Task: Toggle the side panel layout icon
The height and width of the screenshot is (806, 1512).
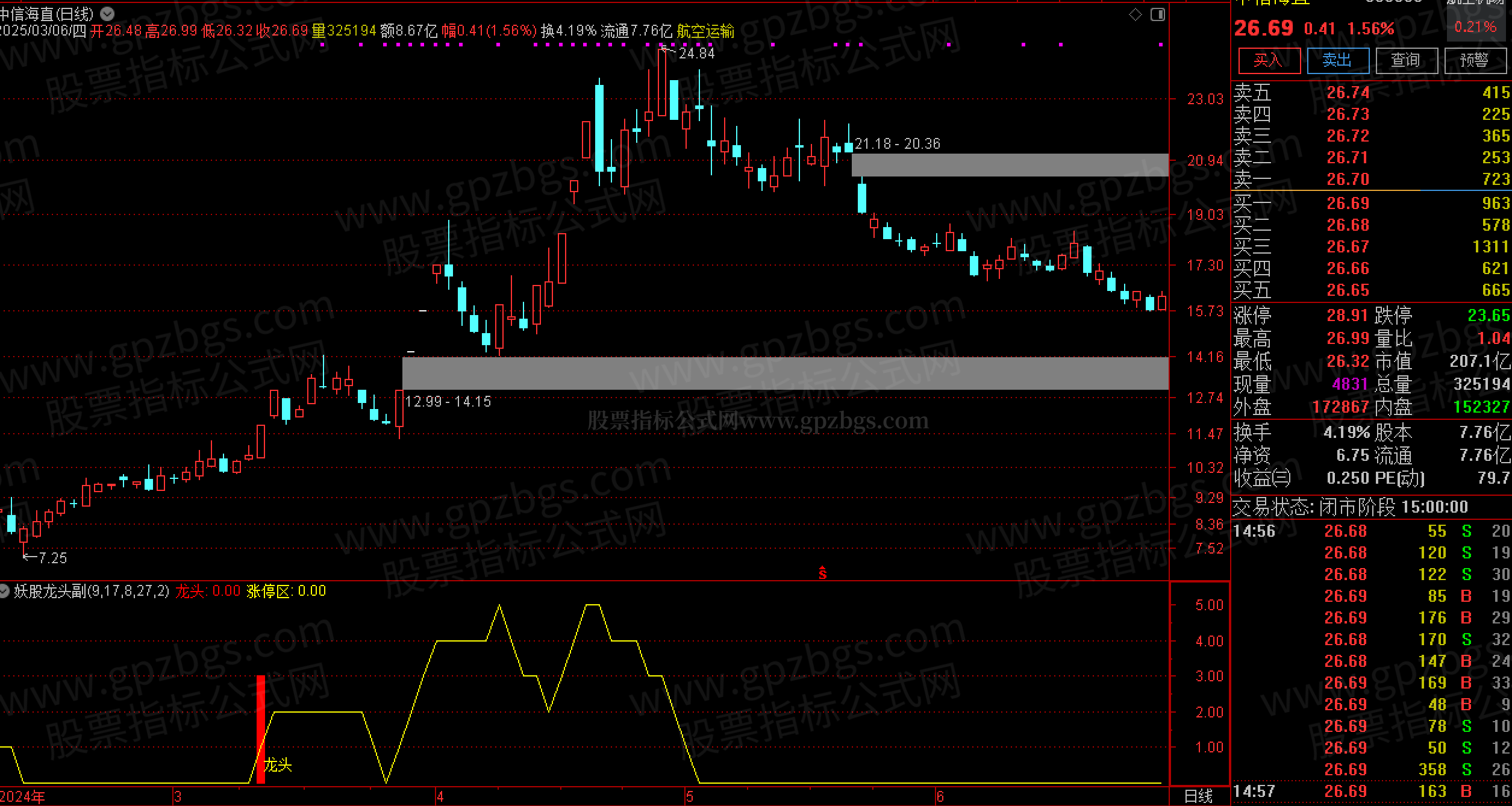Action: click(1157, 14)
